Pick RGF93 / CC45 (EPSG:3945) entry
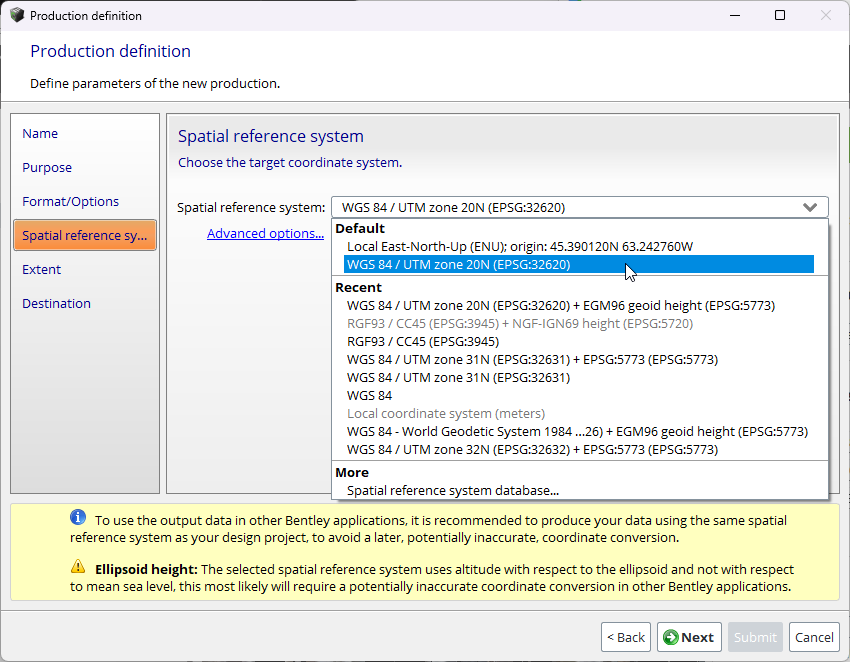The image size is (850, 662). click(x=422, y=342)
